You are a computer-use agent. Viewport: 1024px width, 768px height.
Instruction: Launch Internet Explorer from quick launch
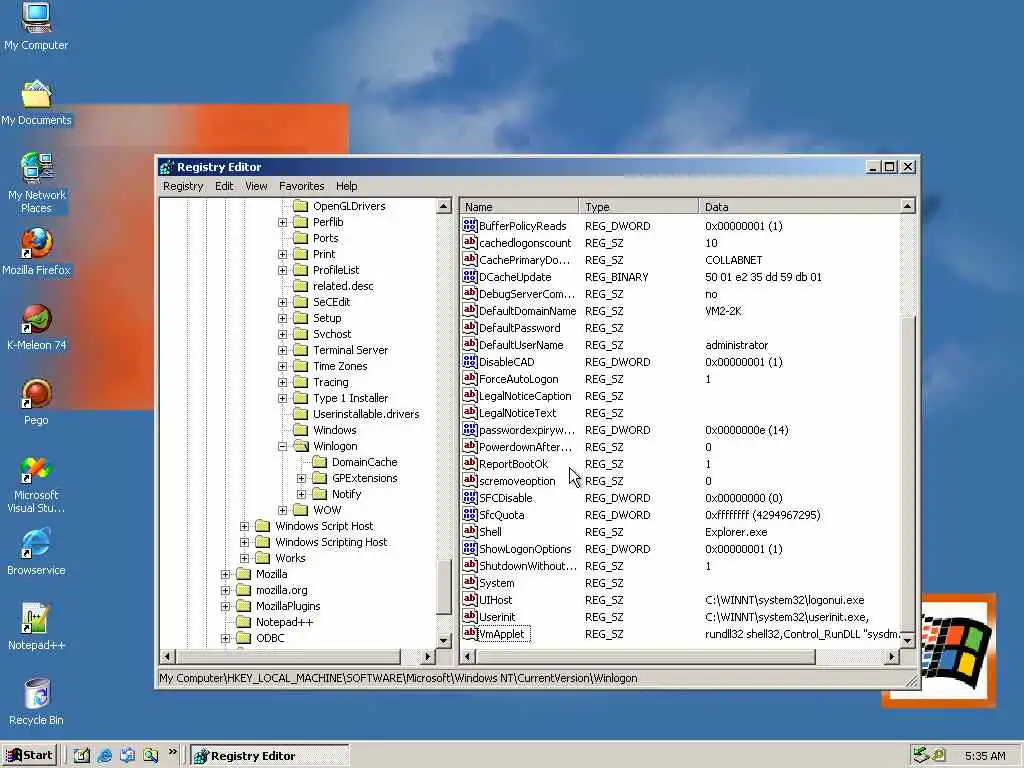104,756
